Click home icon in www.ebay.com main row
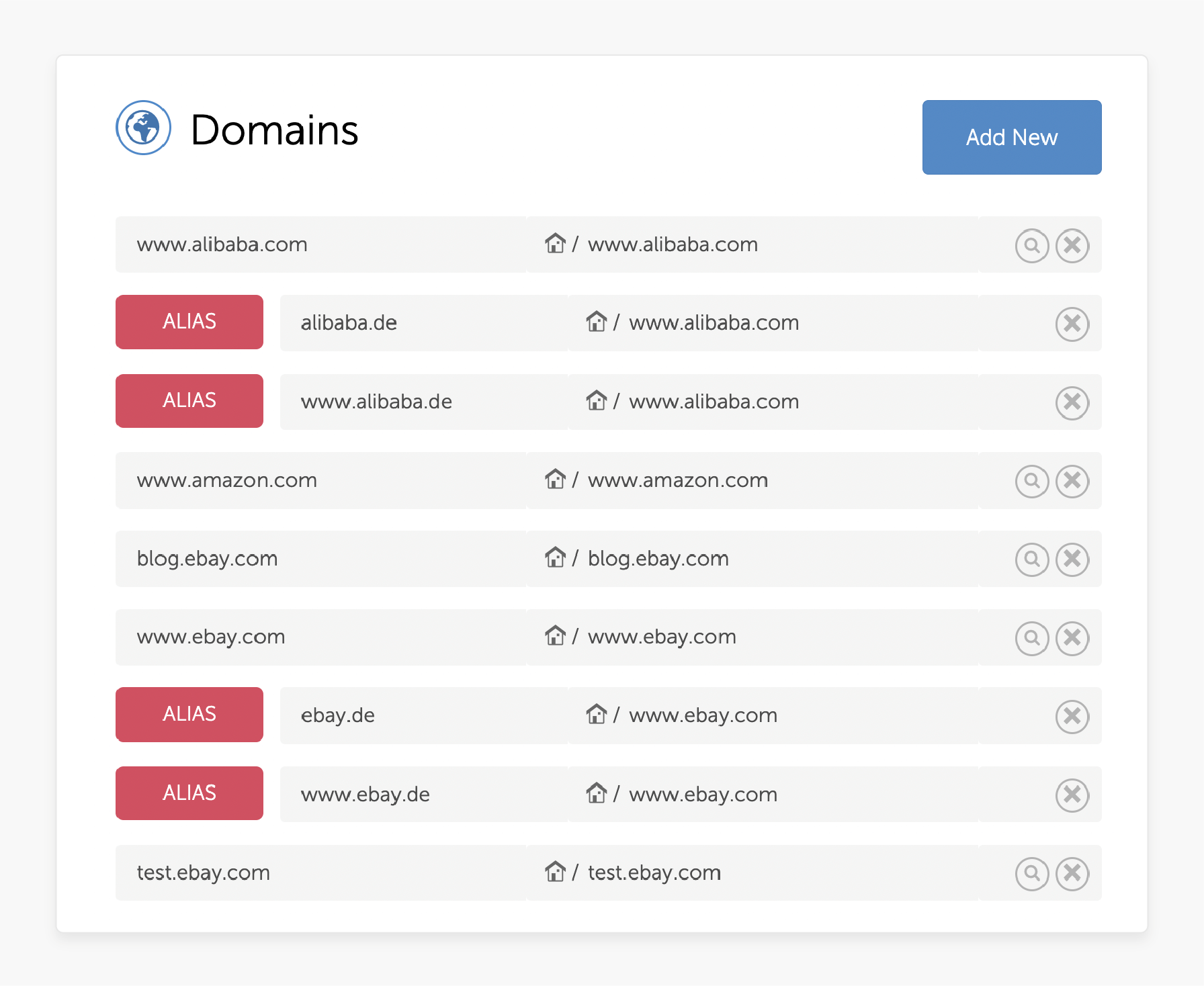The image size is (1204, 986). [x=555, y=635]
